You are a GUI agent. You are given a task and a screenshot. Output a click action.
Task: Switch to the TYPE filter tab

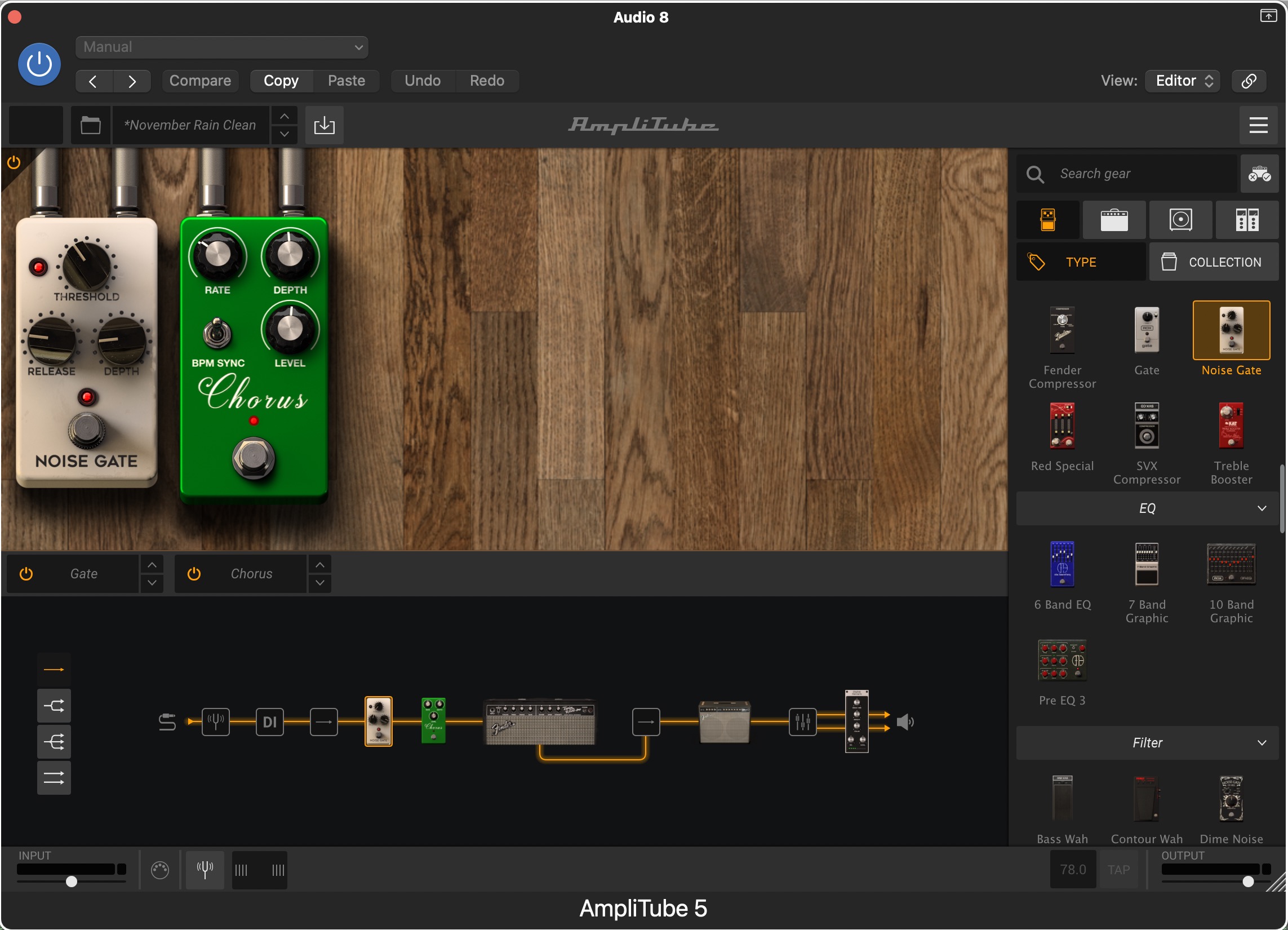click(x=1081, y=262)
